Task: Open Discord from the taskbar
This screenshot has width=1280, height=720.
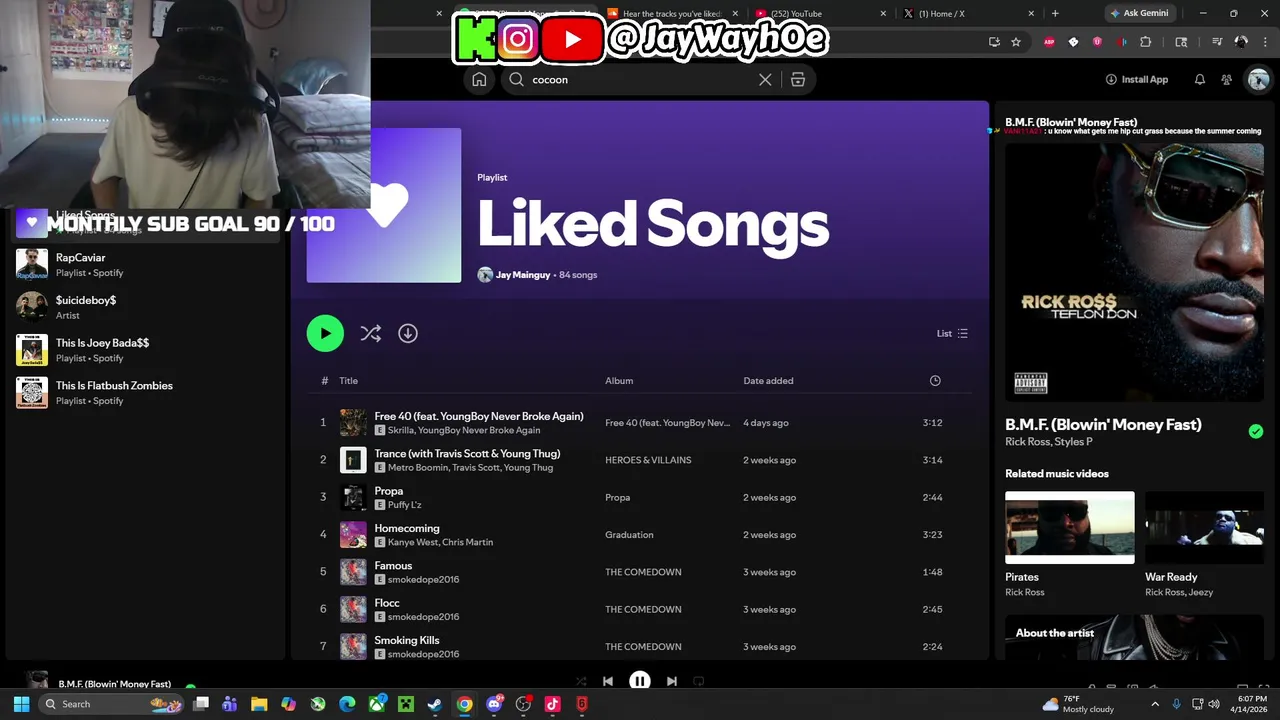Action: click(494, 704)
